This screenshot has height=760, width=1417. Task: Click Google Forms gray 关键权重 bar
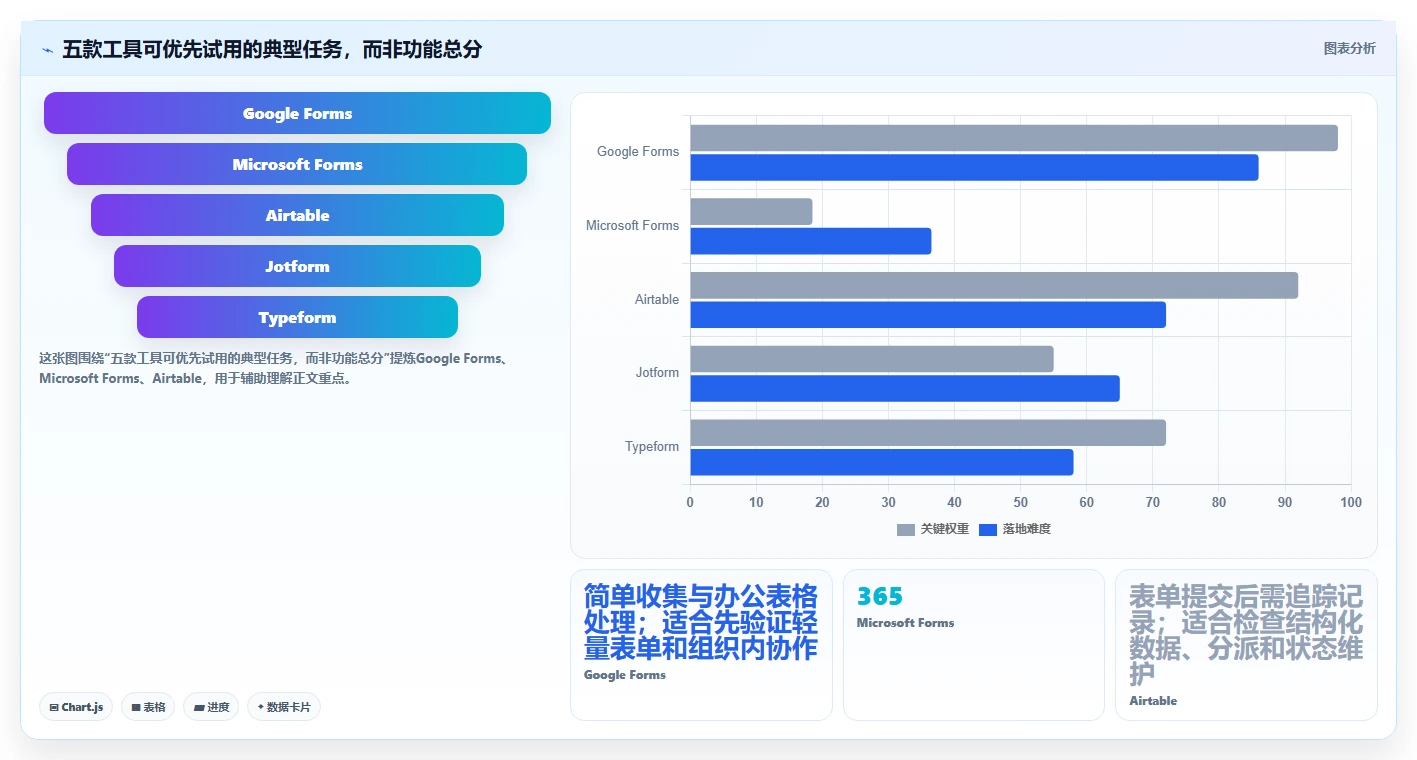(x=1014, y=138)
